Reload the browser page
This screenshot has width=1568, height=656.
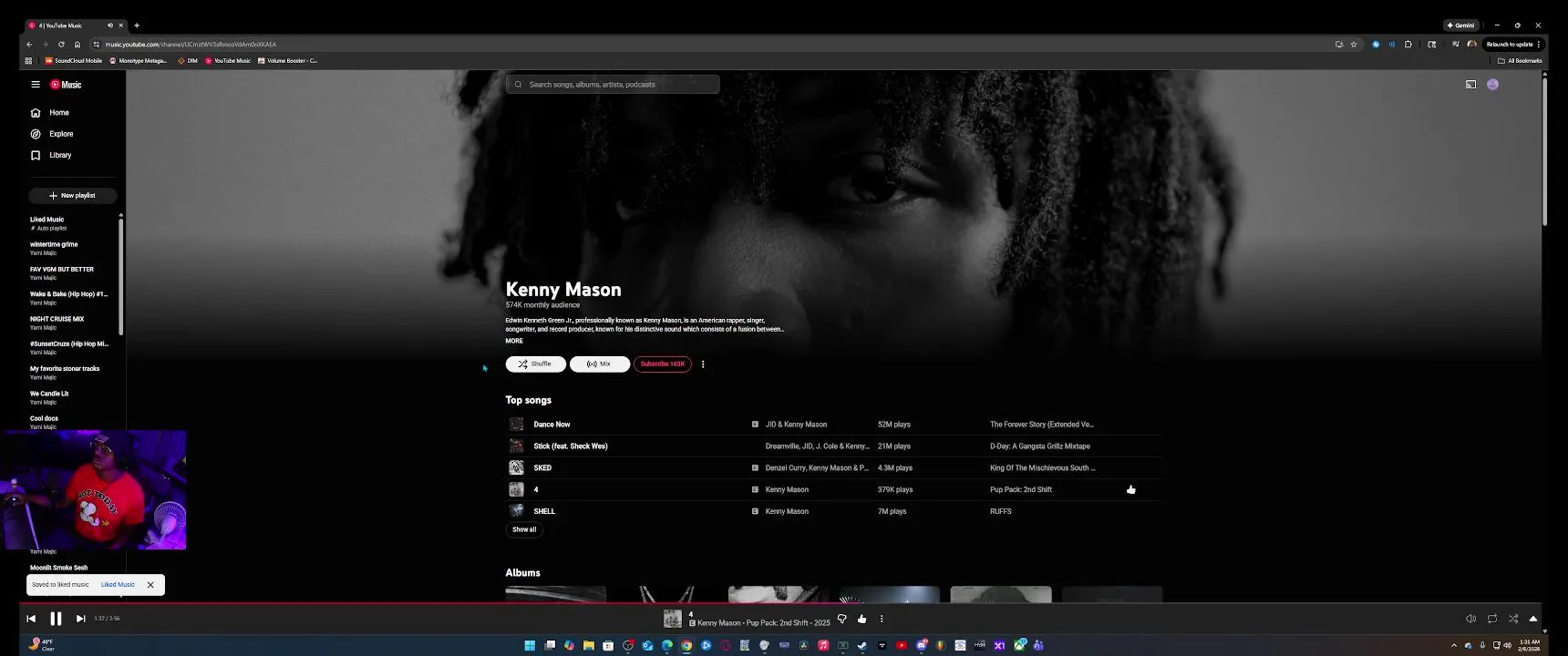coord(61,45)
